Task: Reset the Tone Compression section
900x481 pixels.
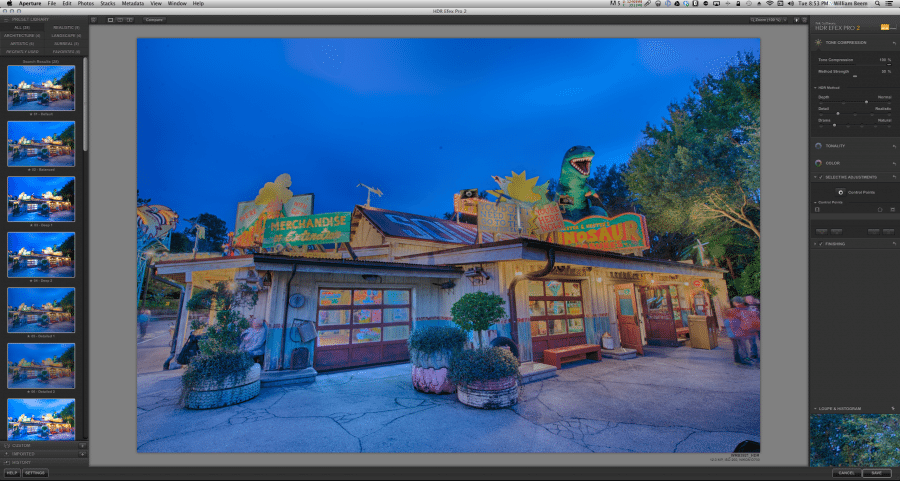Action: (x=894, y=43)
